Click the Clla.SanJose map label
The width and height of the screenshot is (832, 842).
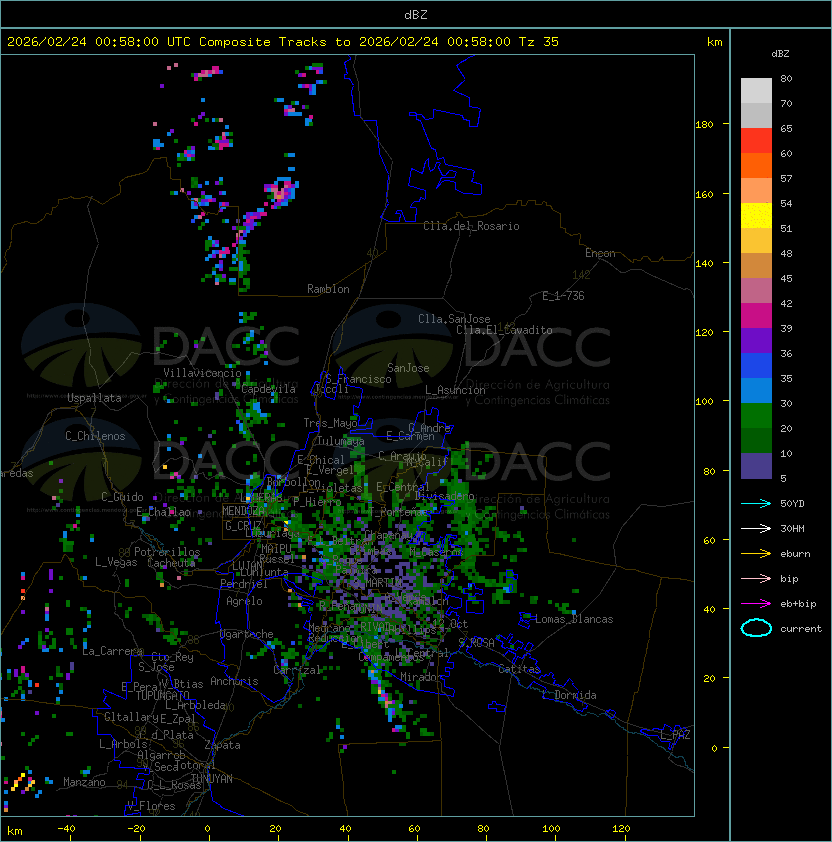click(454, 319)
